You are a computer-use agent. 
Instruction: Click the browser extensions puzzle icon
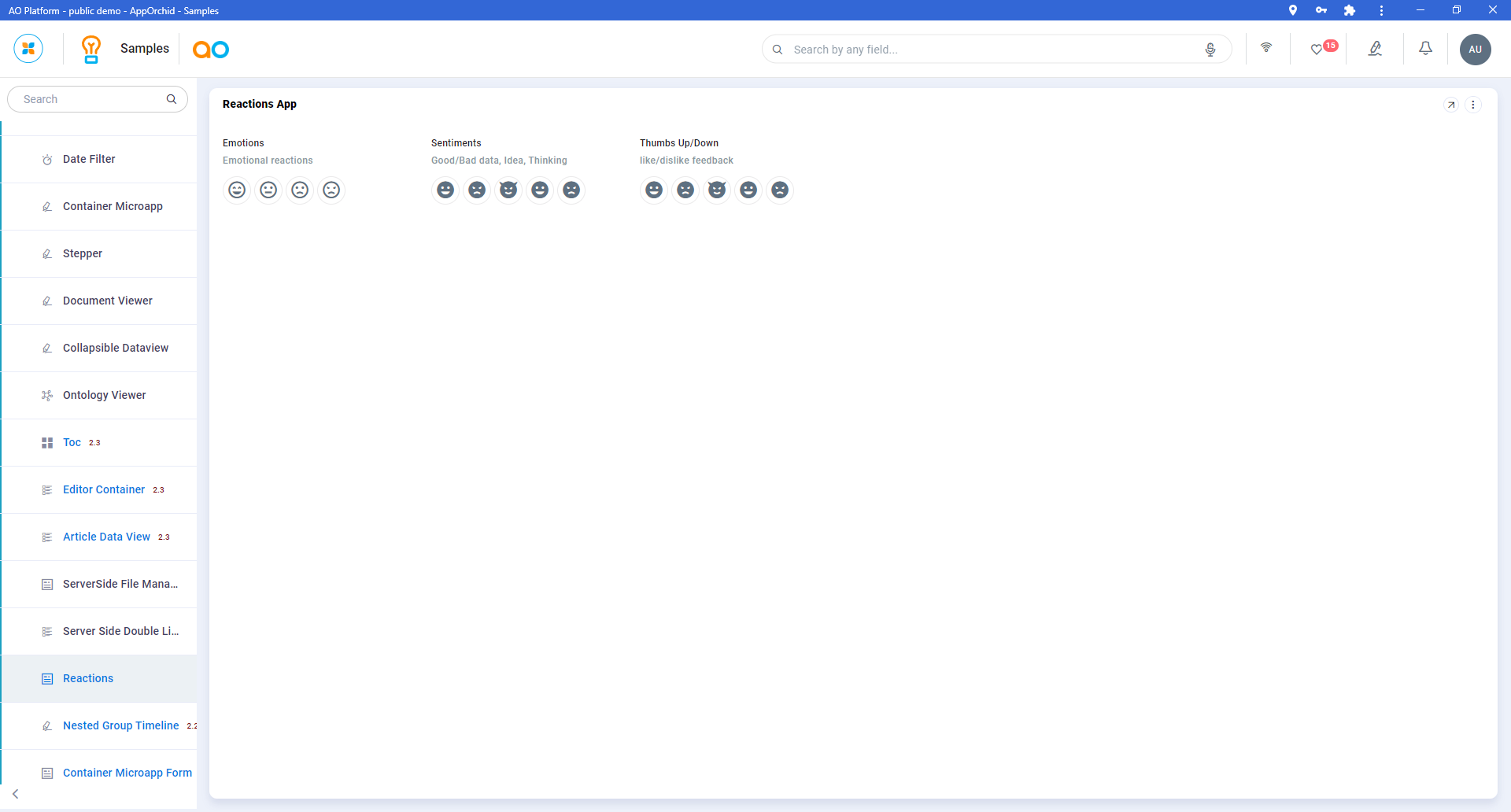tap(1350, 10)
